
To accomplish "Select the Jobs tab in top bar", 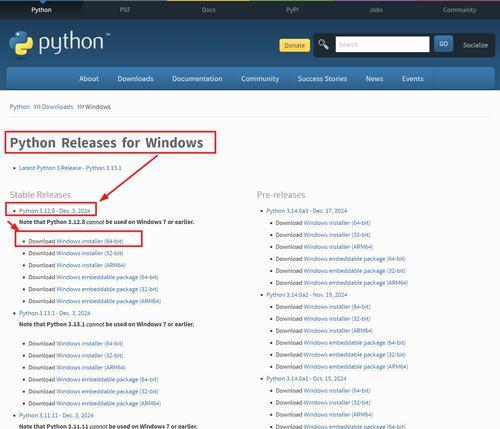I will [x=376, y=10].
